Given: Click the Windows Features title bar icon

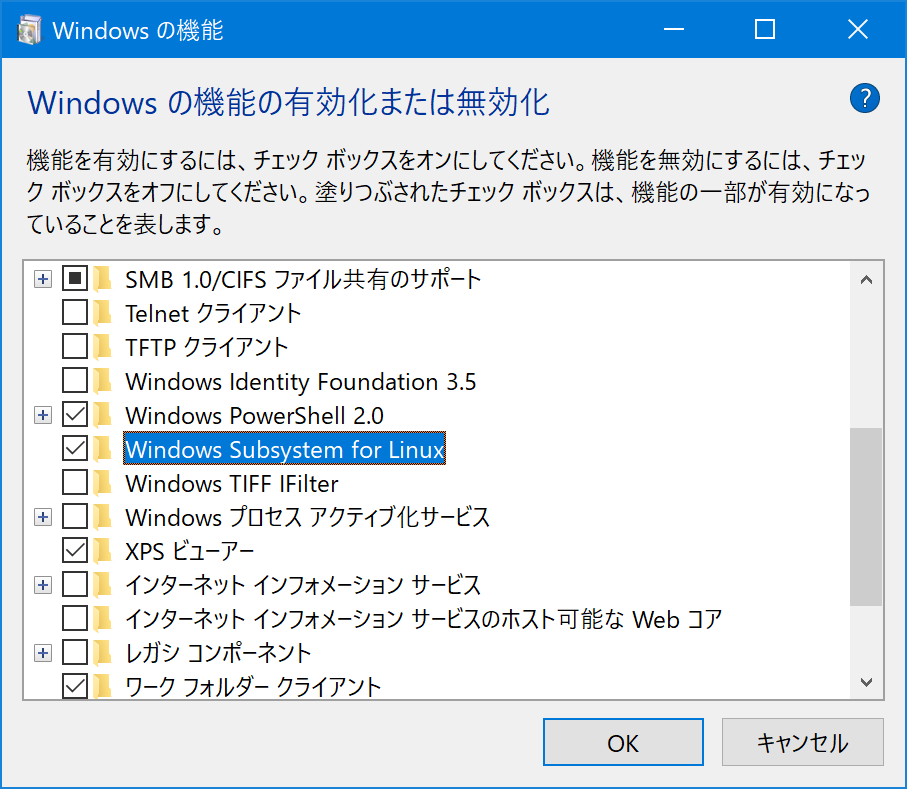Looking at the screenshot, I should pos(30,30).
